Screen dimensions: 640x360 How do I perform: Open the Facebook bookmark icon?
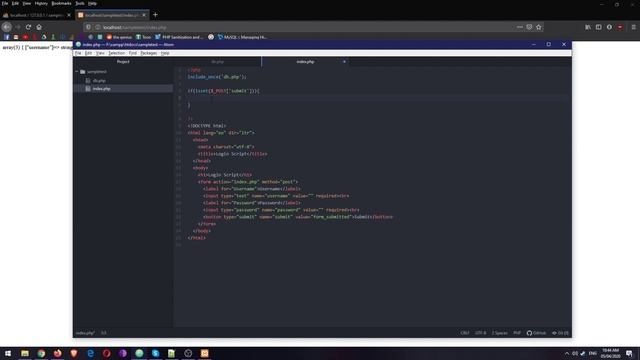tap(7, 37)
